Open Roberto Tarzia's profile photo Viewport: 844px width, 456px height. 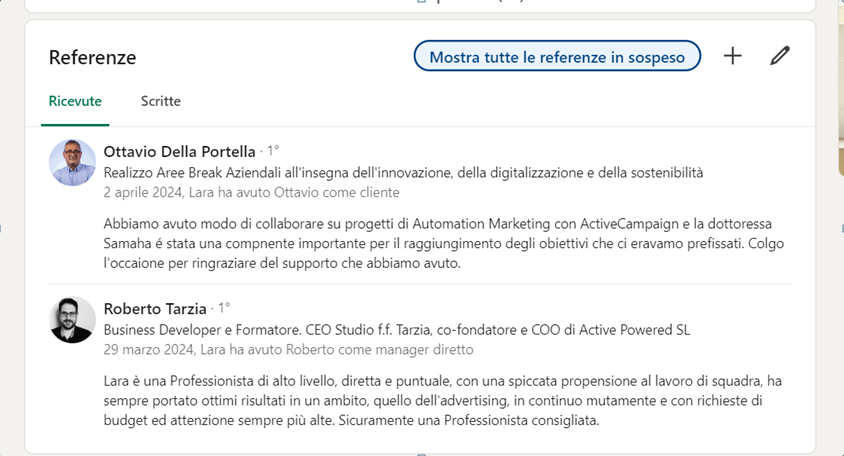(73, 320)
